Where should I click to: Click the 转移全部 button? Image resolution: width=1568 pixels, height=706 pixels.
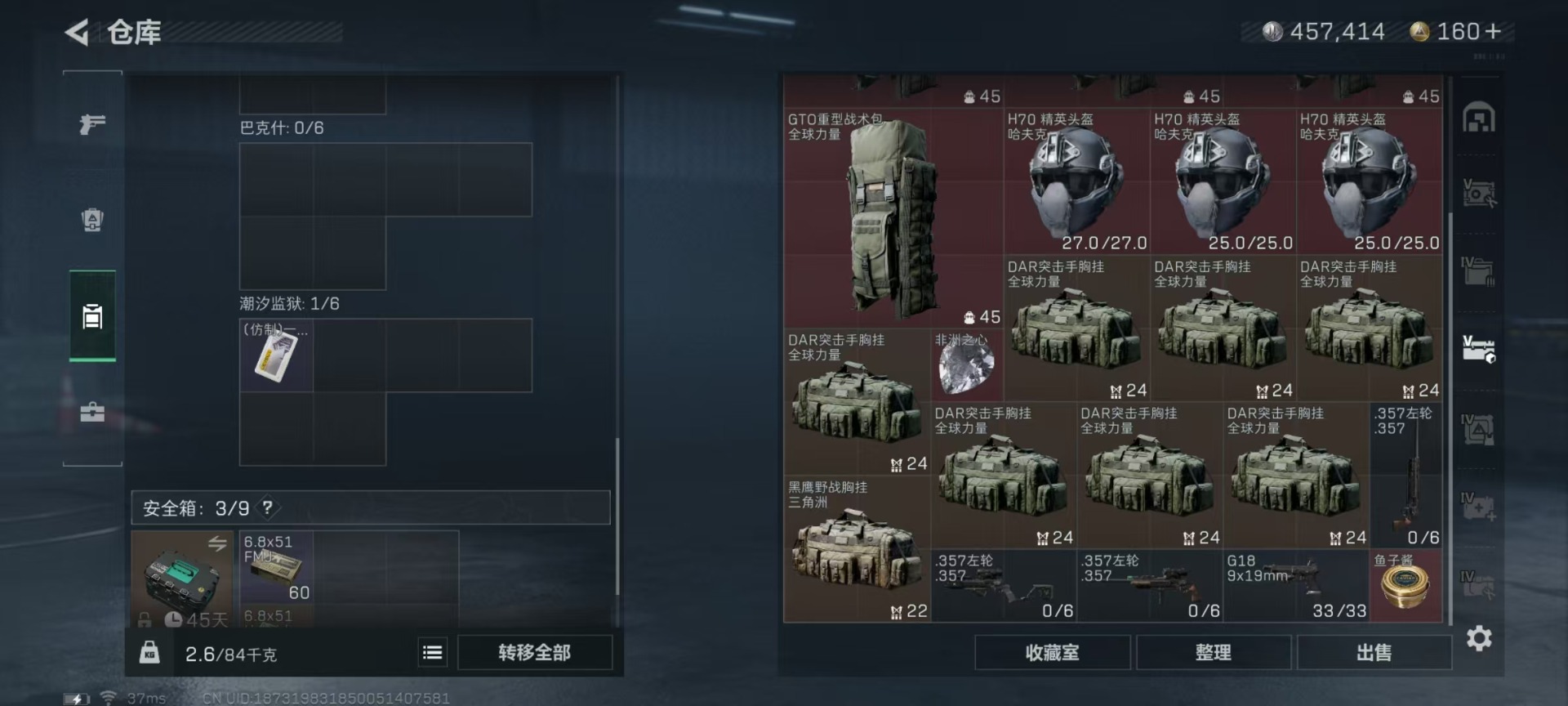(x=535, y=652)
